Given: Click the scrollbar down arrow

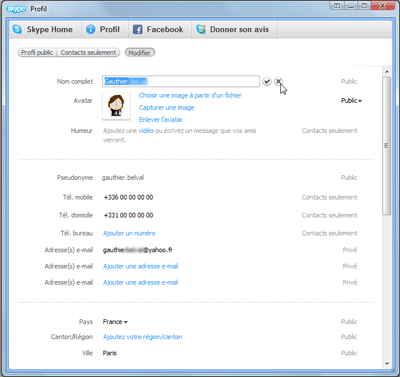Looking at the screenshot, I should (387, 363).
